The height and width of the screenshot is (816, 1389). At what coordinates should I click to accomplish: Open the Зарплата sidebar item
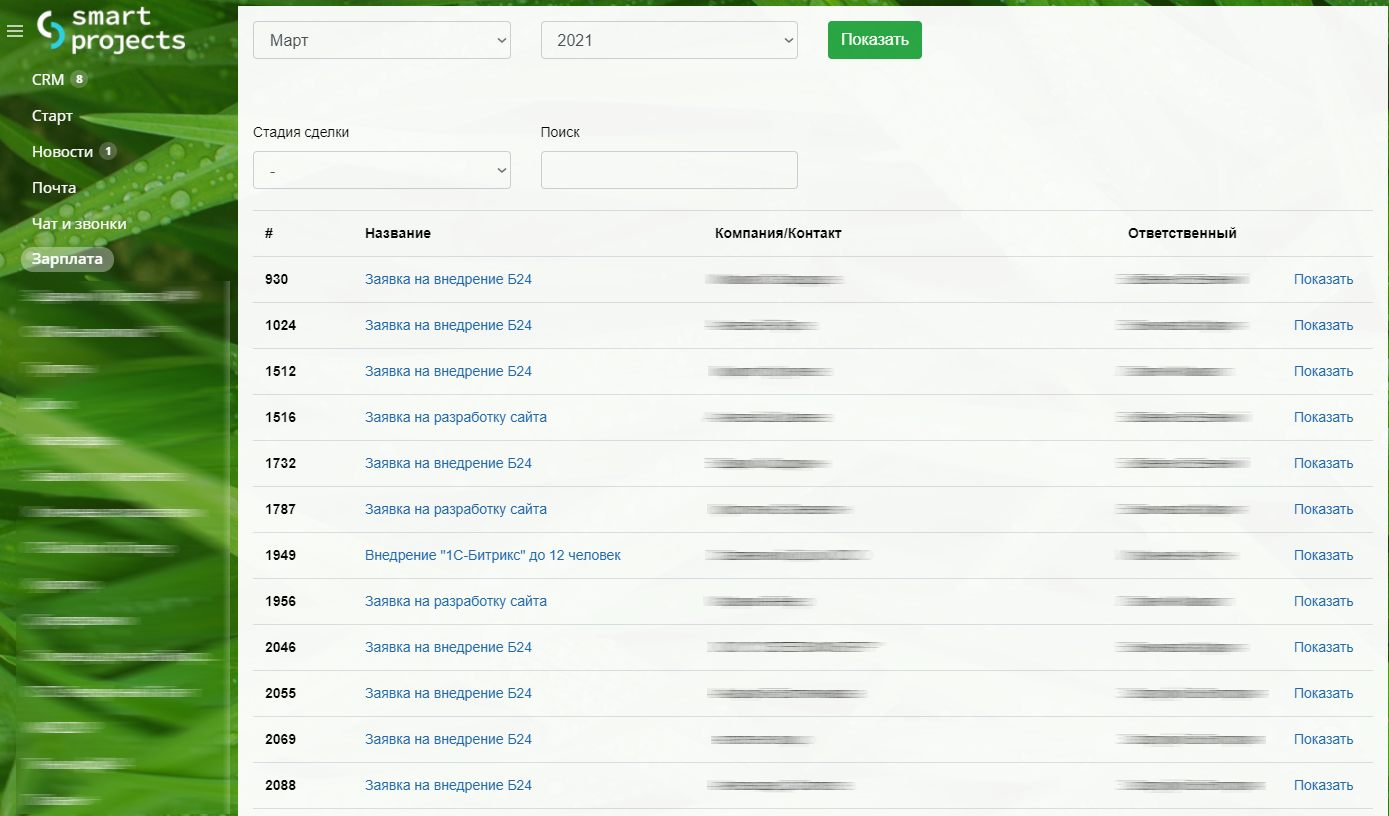[67, 259]
